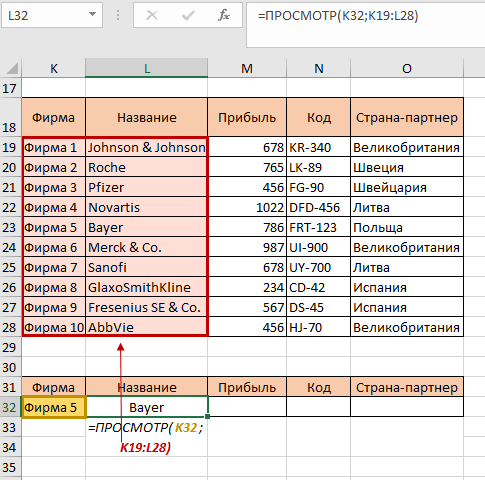Viewport: 485px width, 480px height.
Task: Click the cell 'Novartis'
Action: pos(147,207)
